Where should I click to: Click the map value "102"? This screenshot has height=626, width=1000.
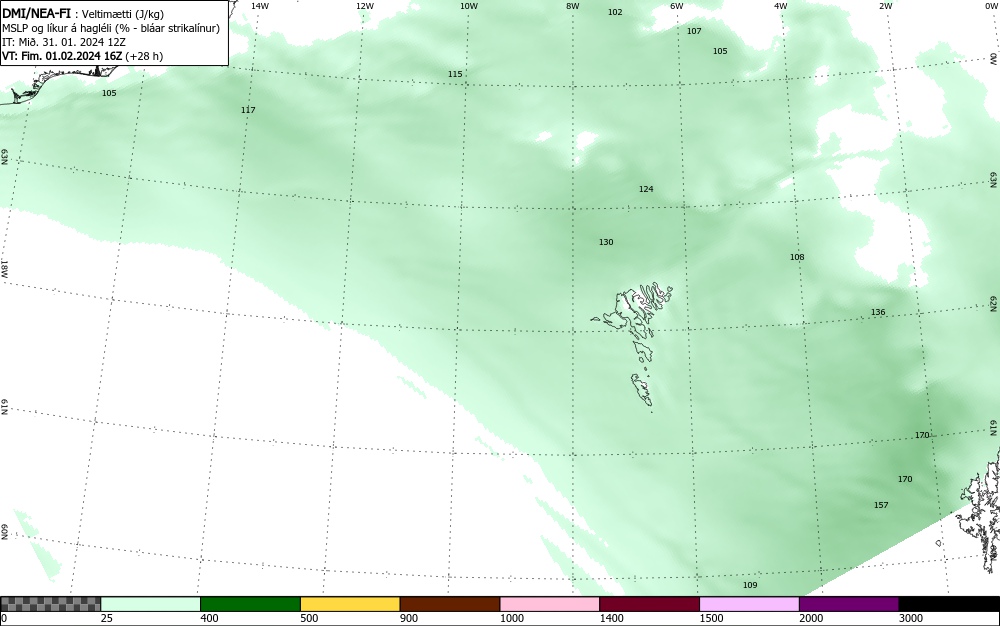coord(615,12)
